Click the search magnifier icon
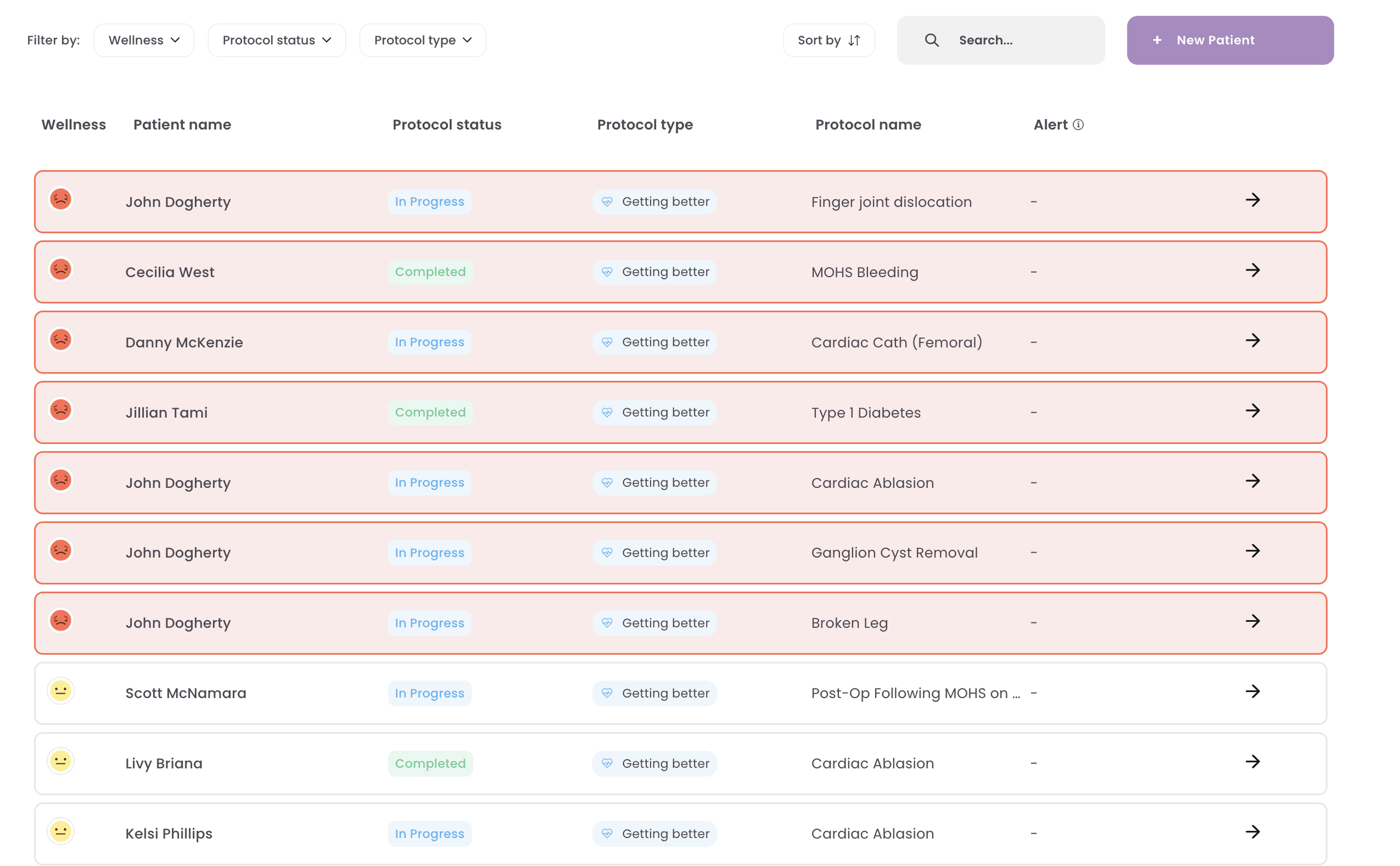The width and height of the screenshot is (1400, 866). (x=931, y=40)
